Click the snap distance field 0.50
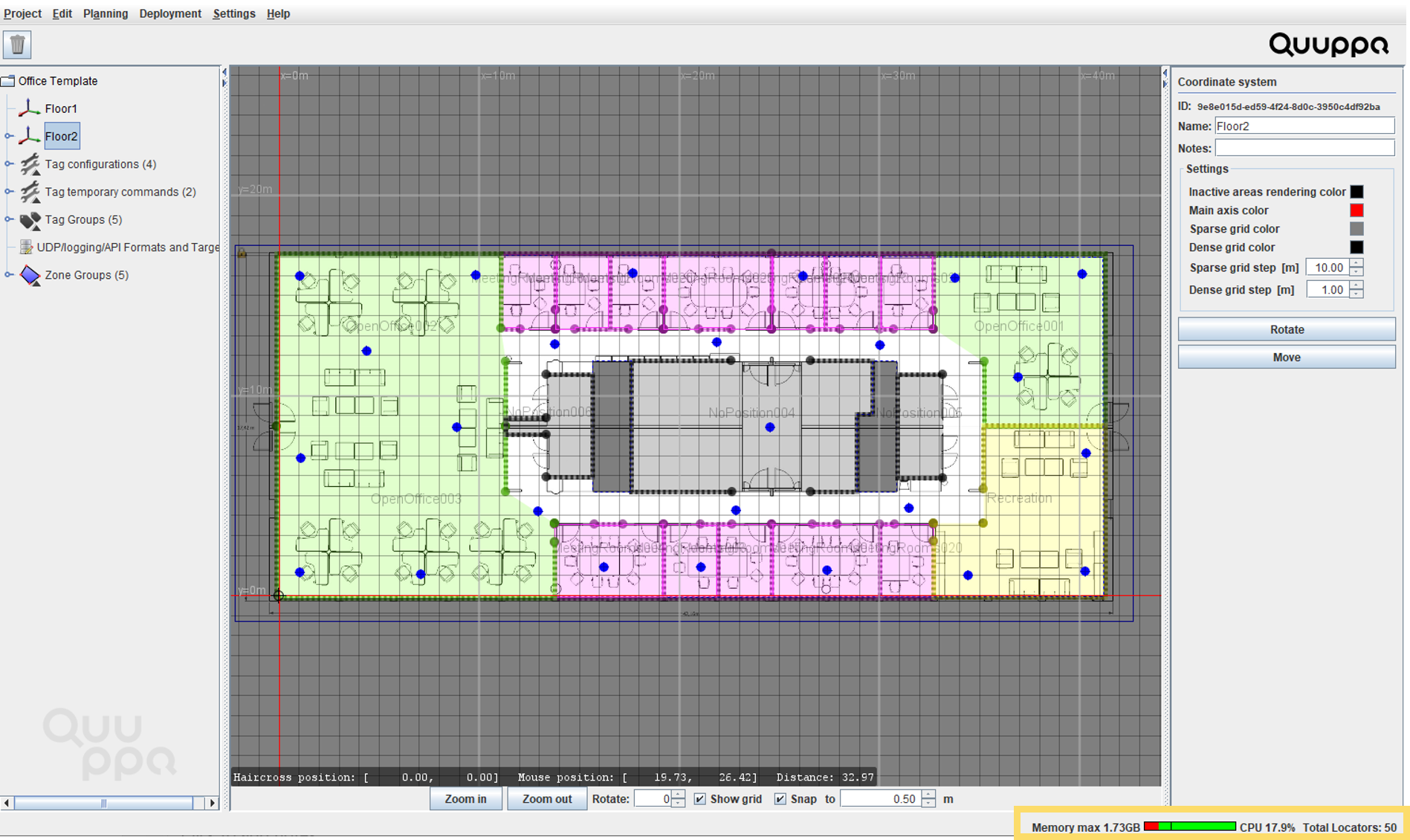This screenshot has height=840, width=1410. [x=881, y=799]
